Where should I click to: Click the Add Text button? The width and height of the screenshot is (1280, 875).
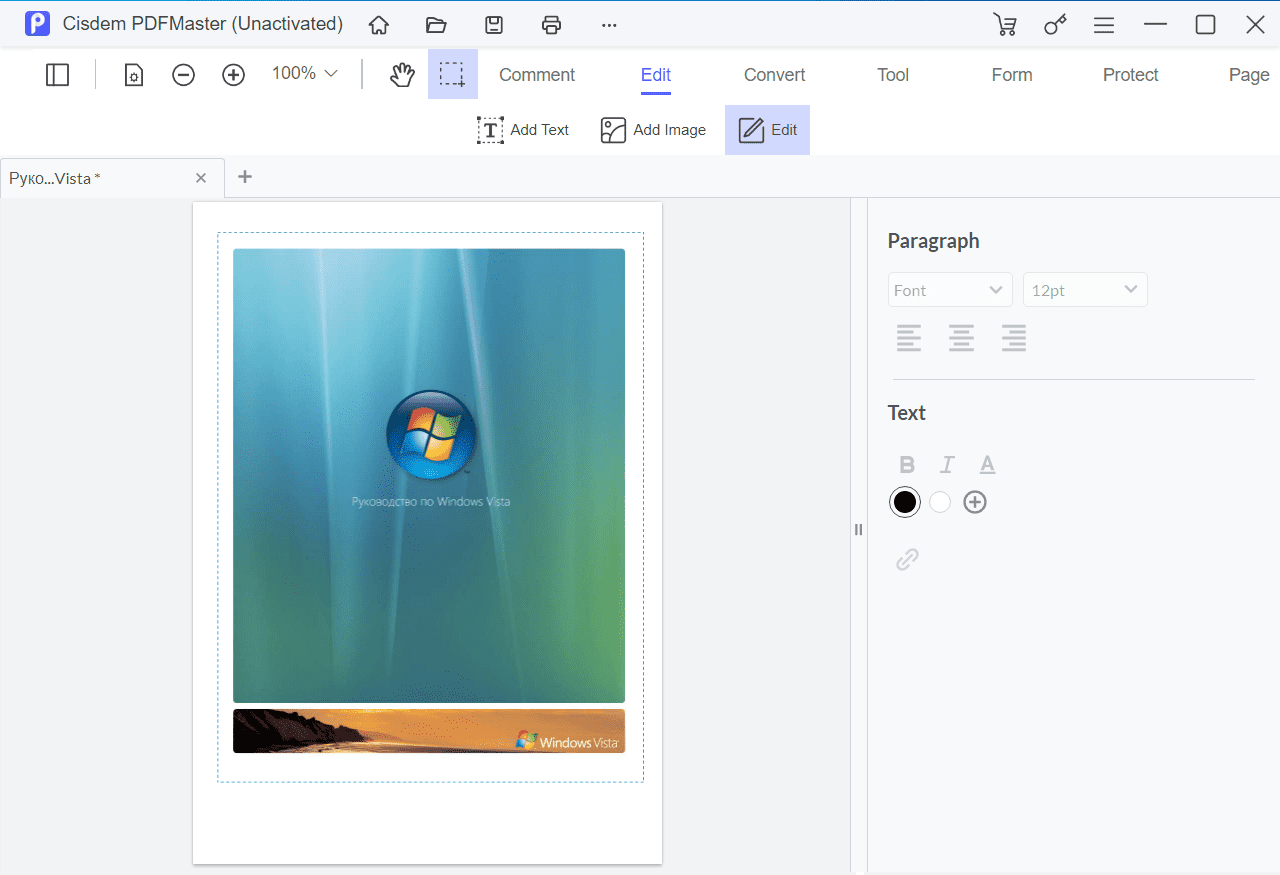coord(523,130)
